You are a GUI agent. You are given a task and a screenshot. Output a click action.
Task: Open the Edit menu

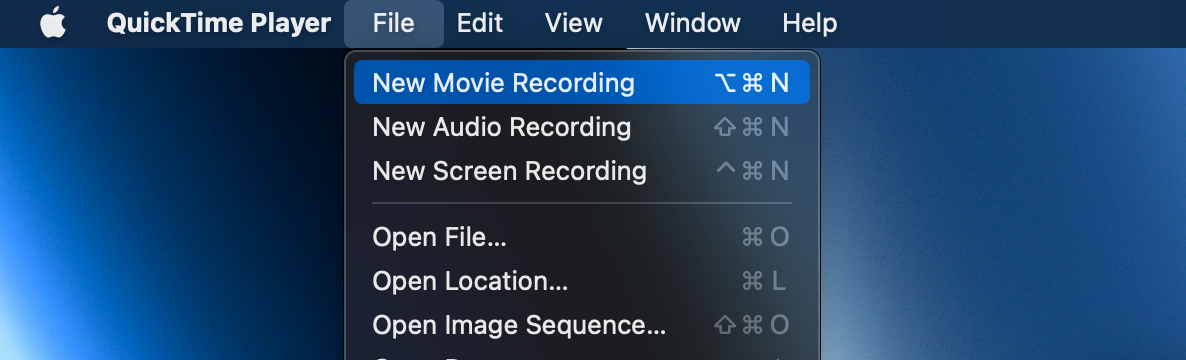pyautogui.click(x=480, y=23)
